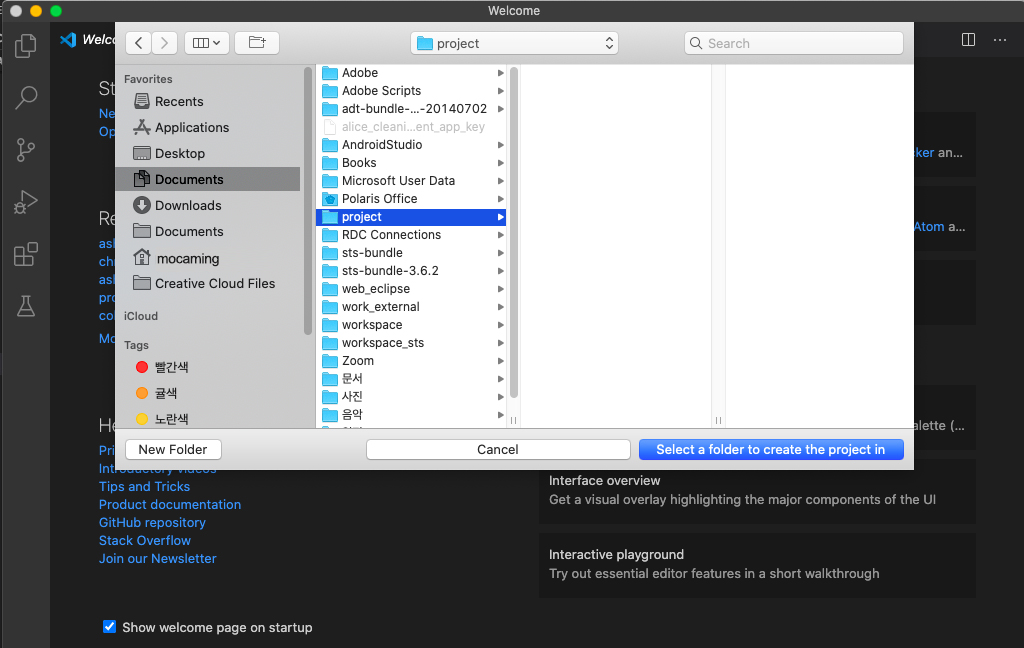This screenshot has height=648, width=1024.
Task: Go forward in the file dialog
Action: tap(165, 43)
